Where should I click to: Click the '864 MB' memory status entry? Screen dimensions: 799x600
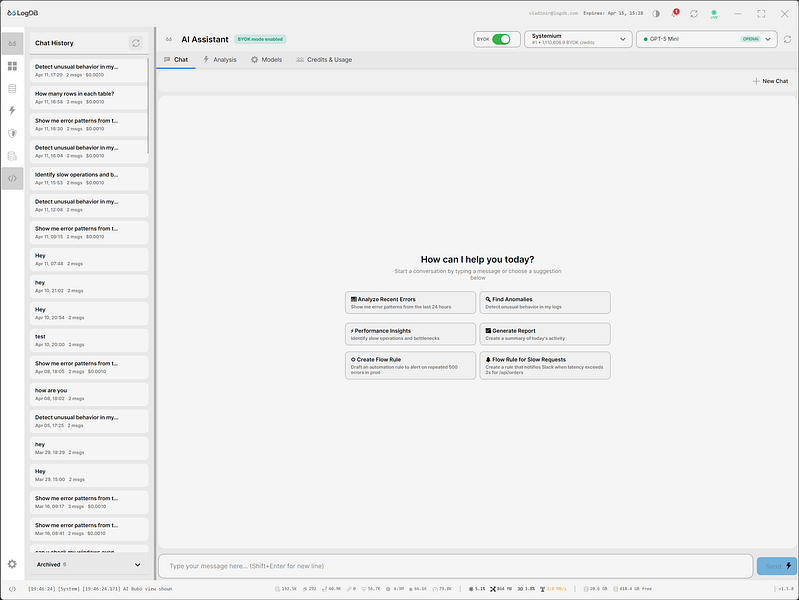coord(501,589)
